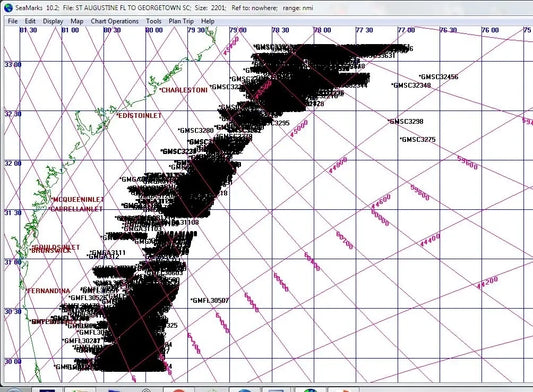Select the GMFL30507 mark on chart

[x=210, y=301]
